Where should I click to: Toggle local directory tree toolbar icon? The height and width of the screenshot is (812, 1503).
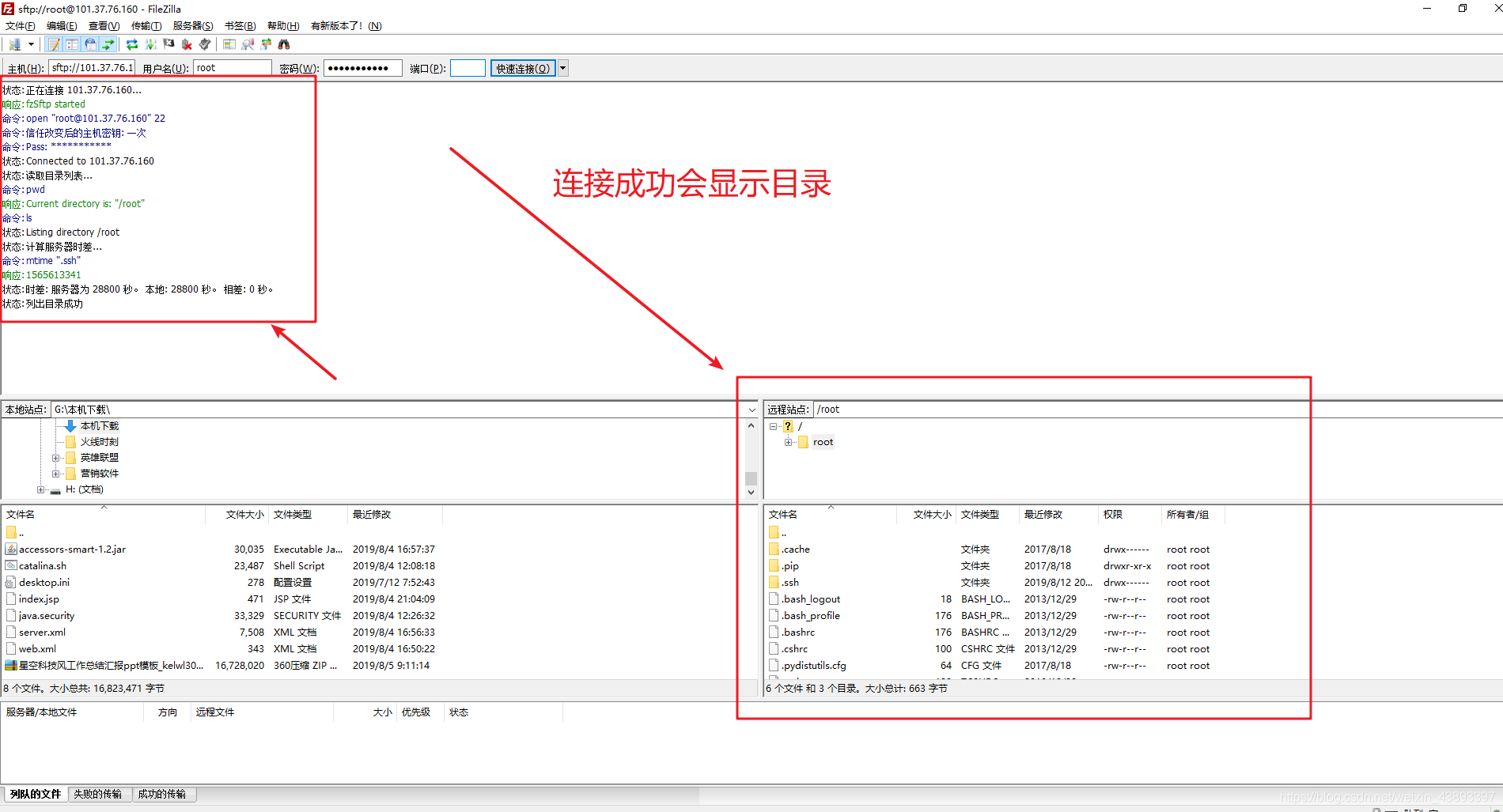[x=72, y=44]
